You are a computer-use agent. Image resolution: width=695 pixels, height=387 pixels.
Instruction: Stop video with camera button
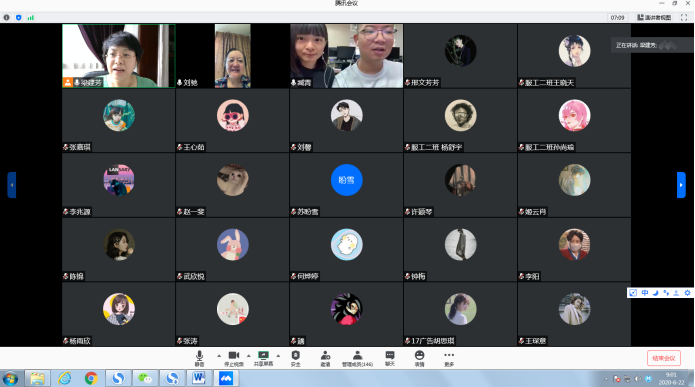(234, 358)
